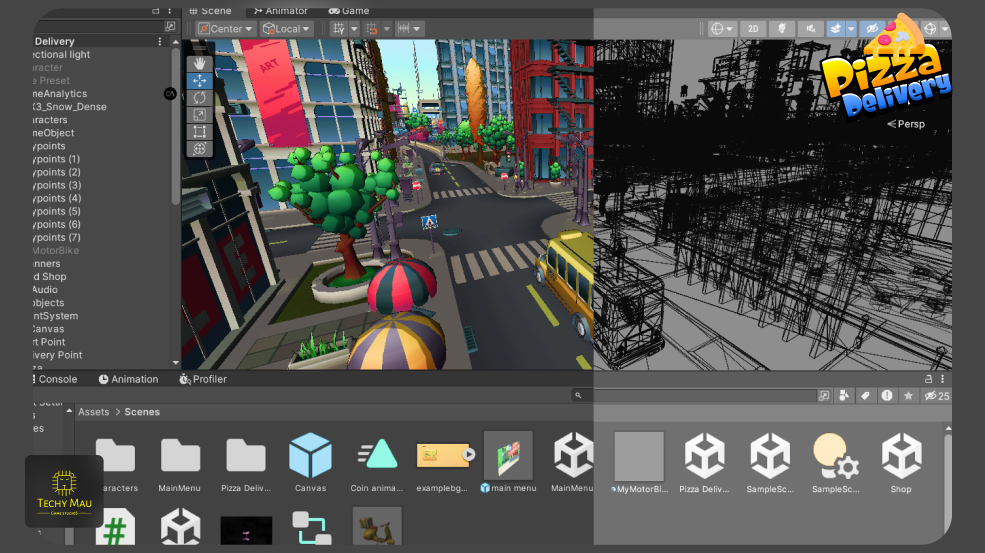985x553 pixels.
Task: Click the Hierarchy vertical scrollbar
Action: [175, 126]
